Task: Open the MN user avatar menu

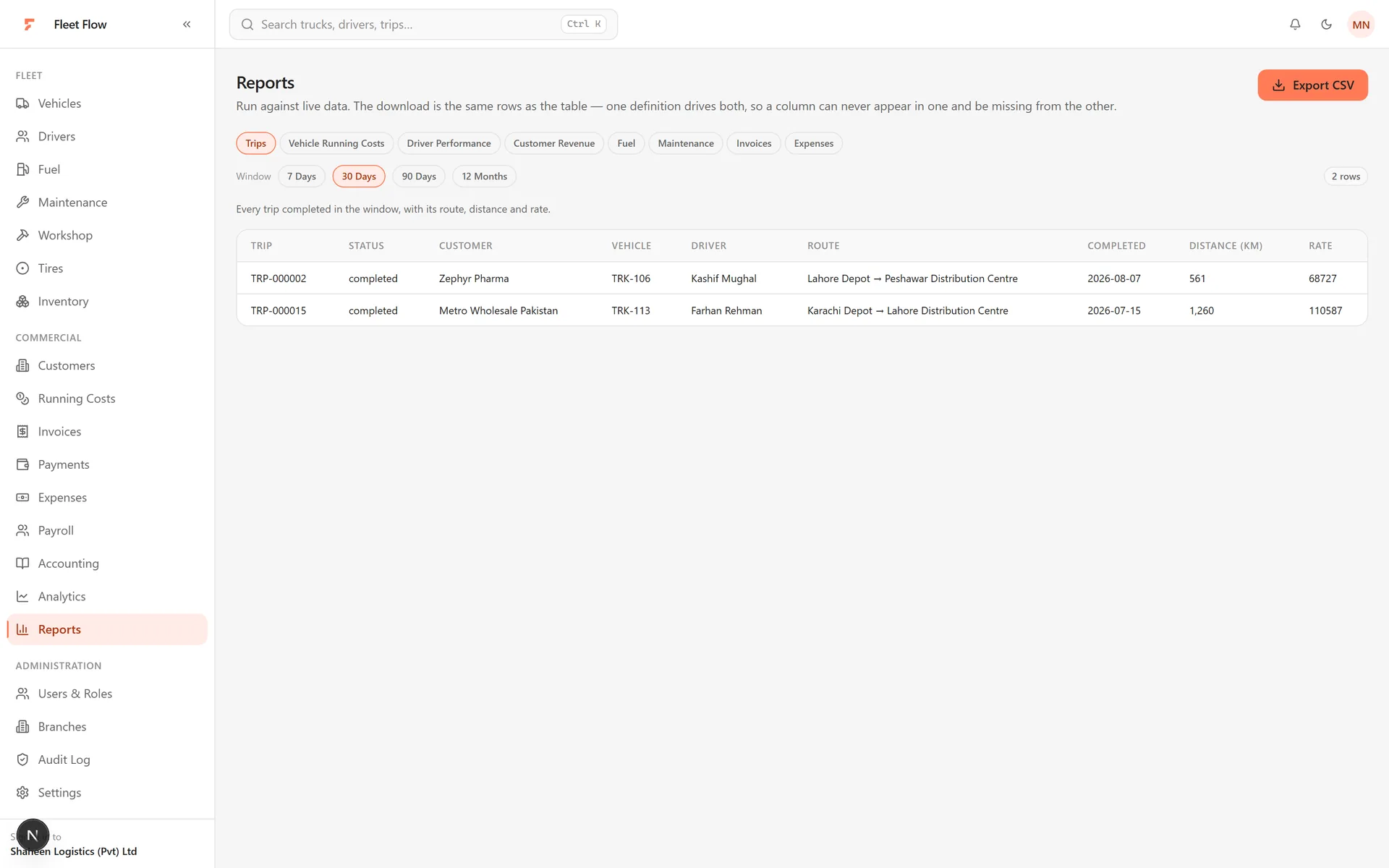Action: point(1361,25)
